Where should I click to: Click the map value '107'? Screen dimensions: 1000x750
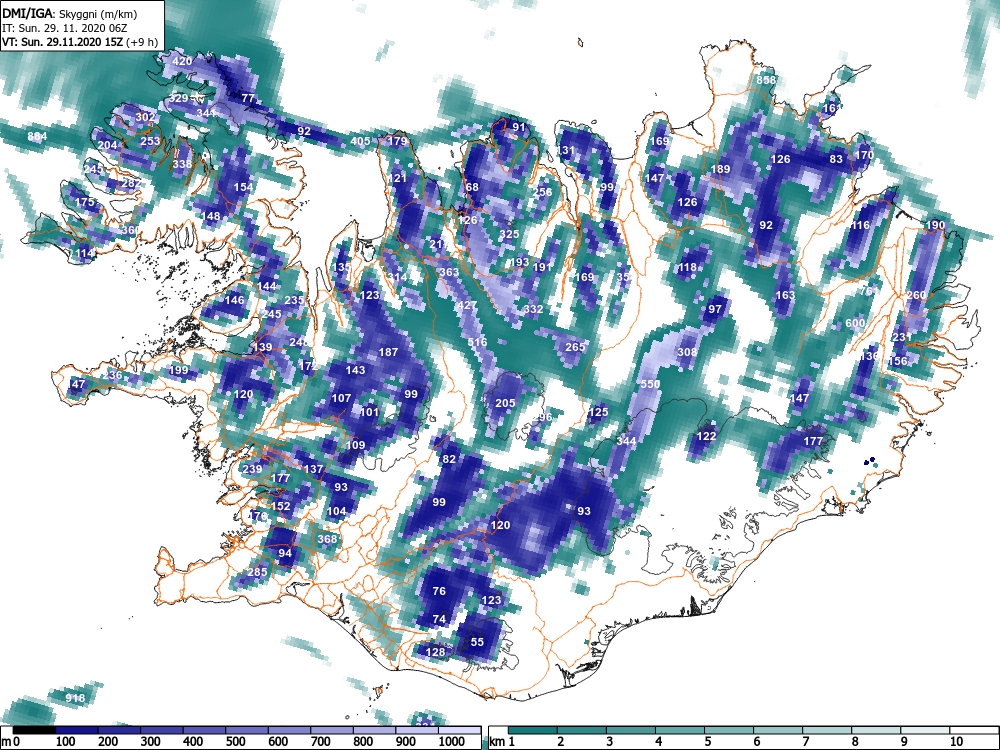(341, 398)
